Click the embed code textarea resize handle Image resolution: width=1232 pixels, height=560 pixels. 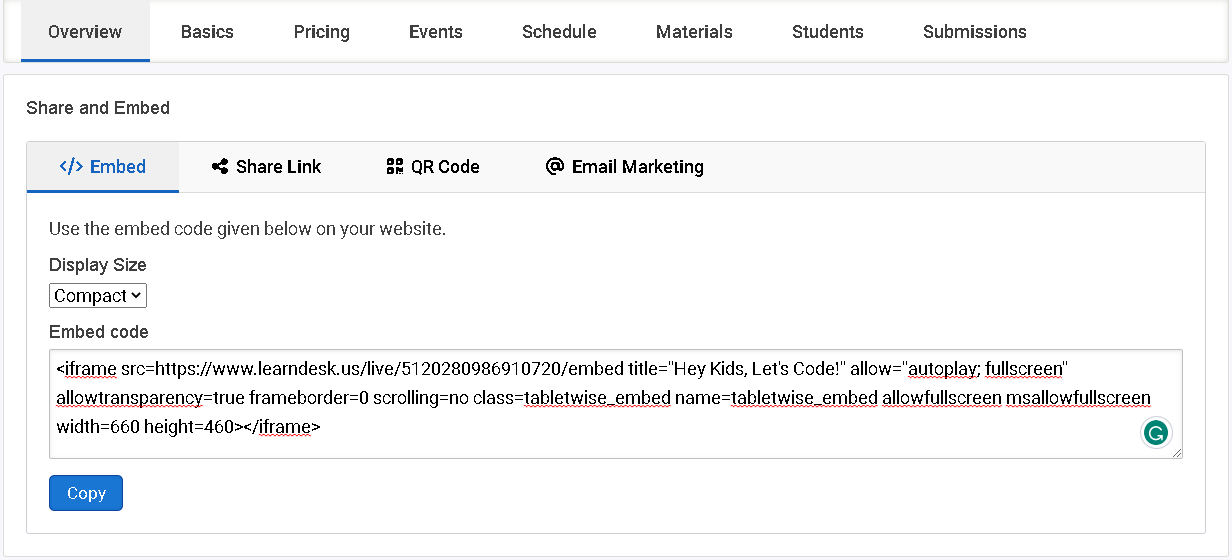(x=1177, y=453)
